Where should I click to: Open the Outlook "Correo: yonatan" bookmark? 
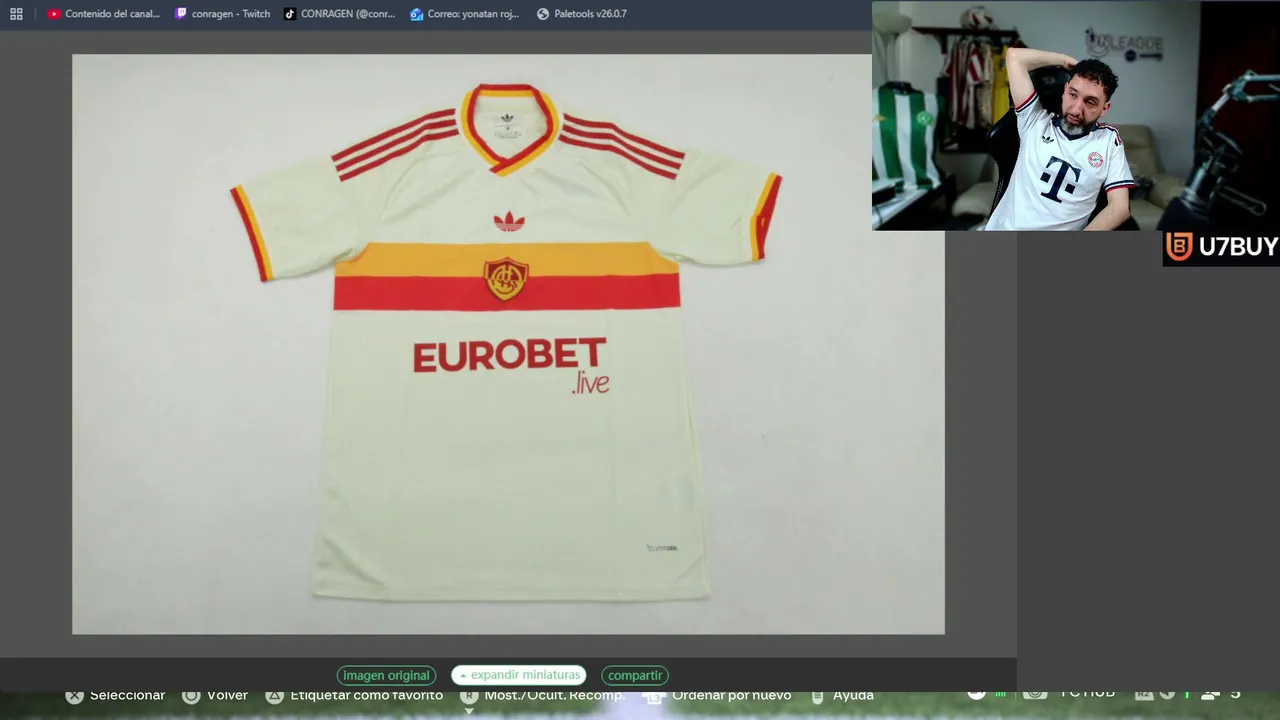pyautogui.click(x=466, y=14)
